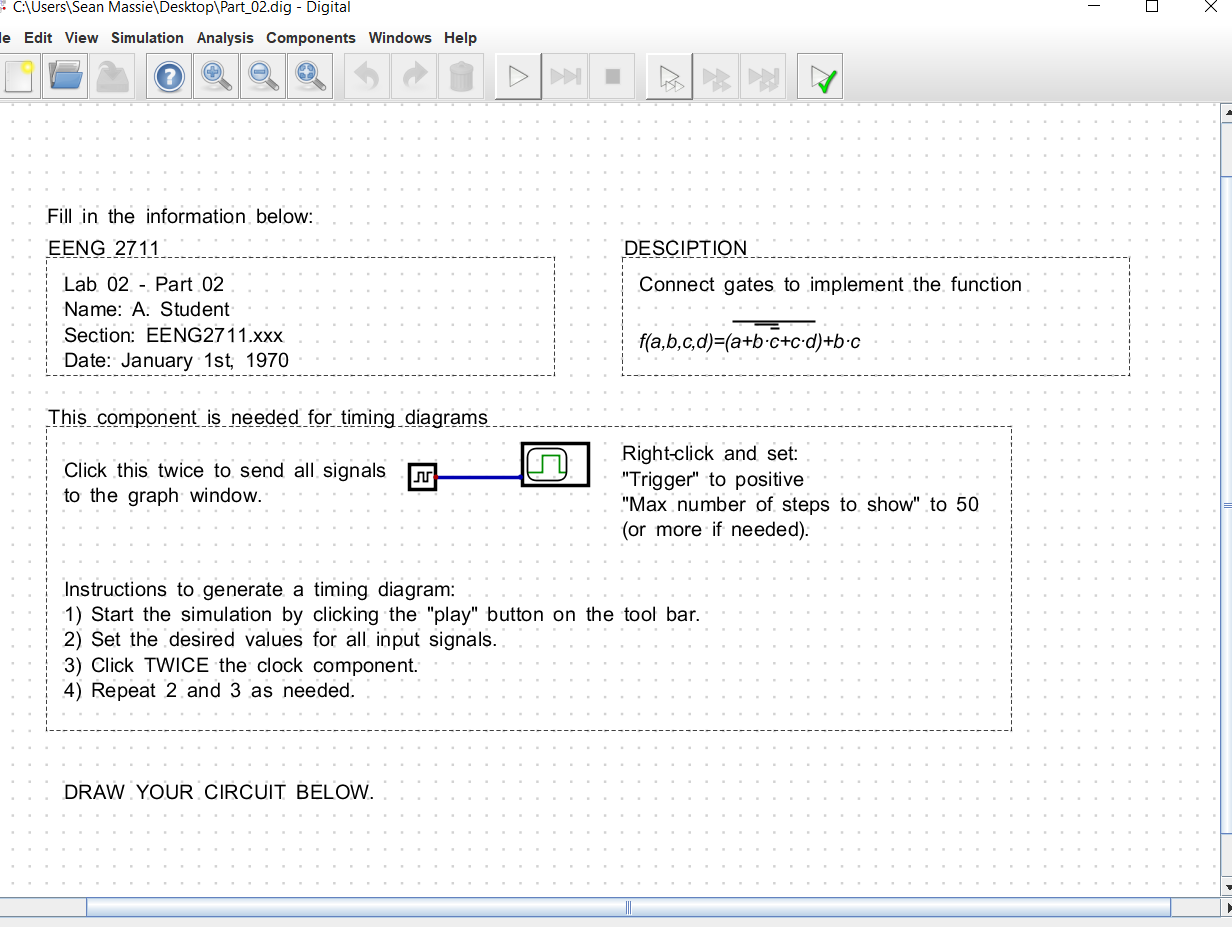Screen dimensions: 1232x927
Task: Zoom out of the circuit canvas
Action: pos(262,75)
